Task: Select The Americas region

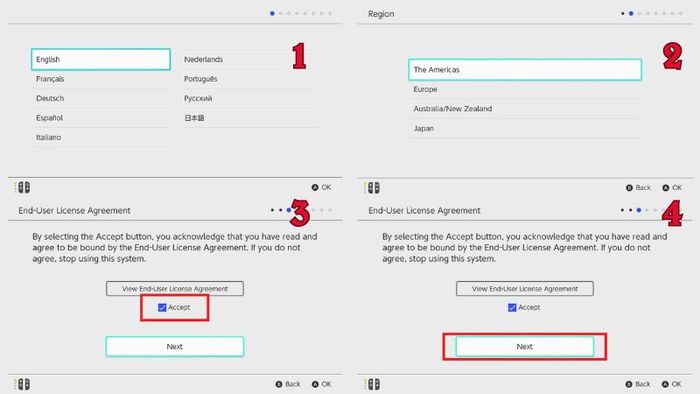Action: pyautogui.click(x=525, y=70)
